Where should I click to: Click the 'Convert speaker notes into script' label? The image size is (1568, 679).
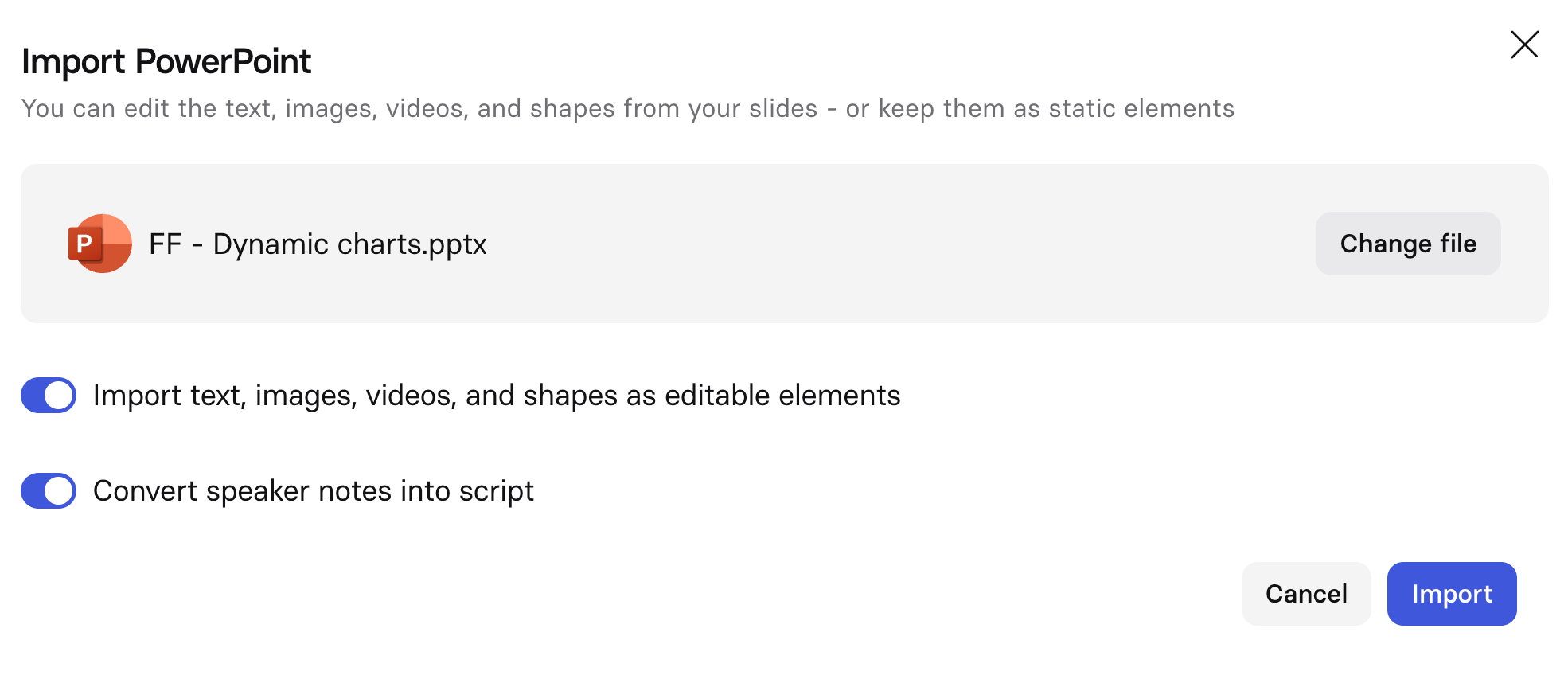[x=313, y=491]
